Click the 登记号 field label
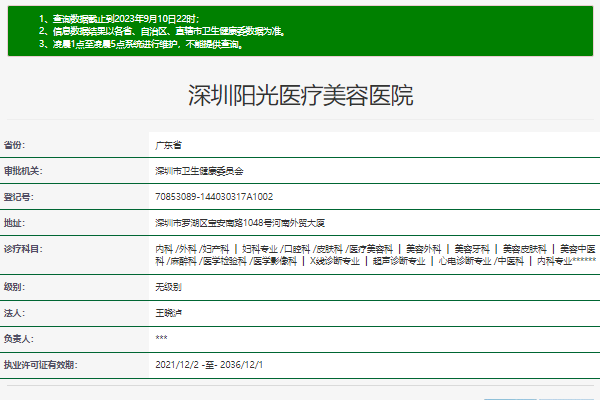Screen dimensions: 600x400 19,197
